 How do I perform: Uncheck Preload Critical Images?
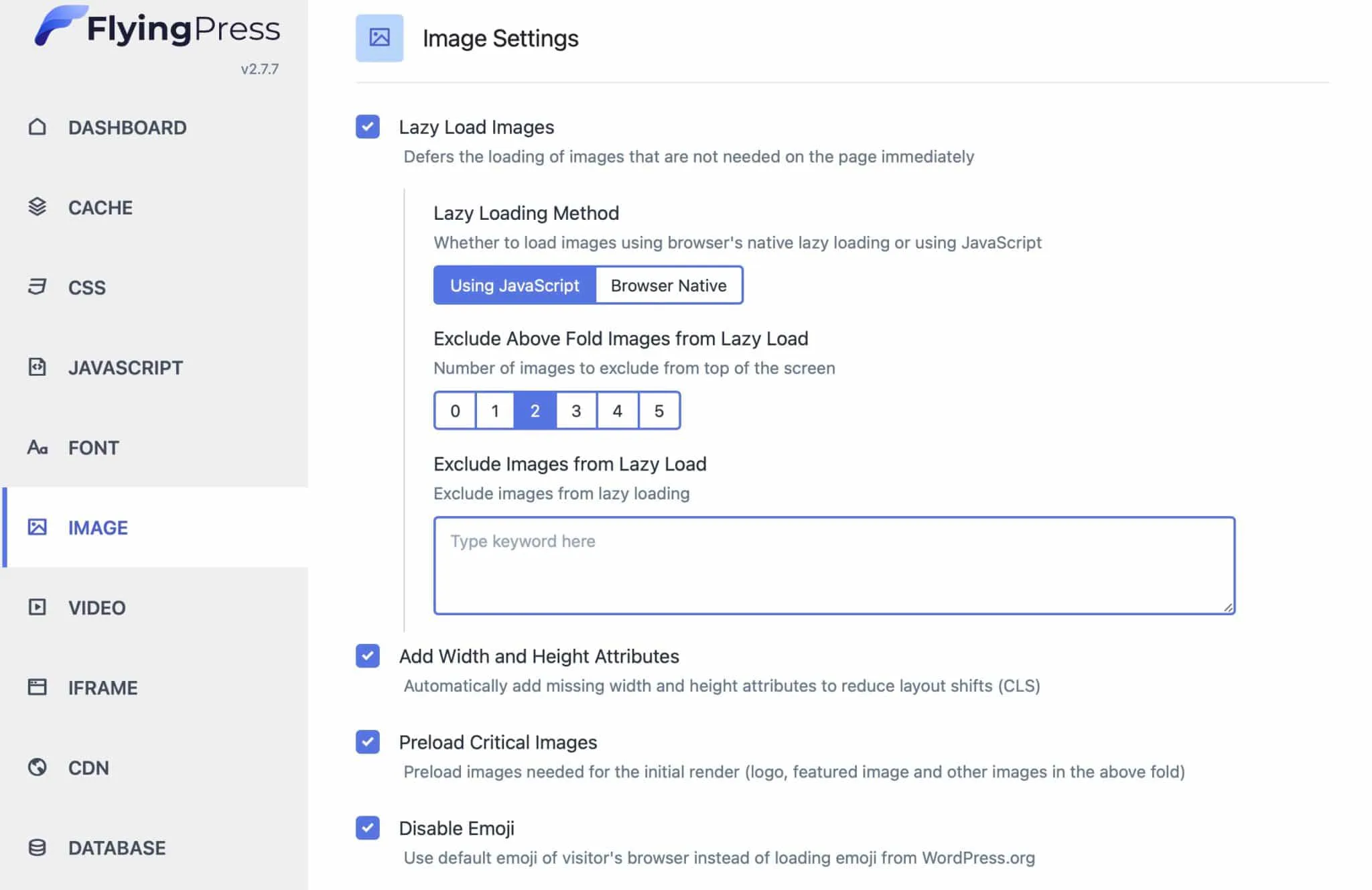tap(368, 742)
